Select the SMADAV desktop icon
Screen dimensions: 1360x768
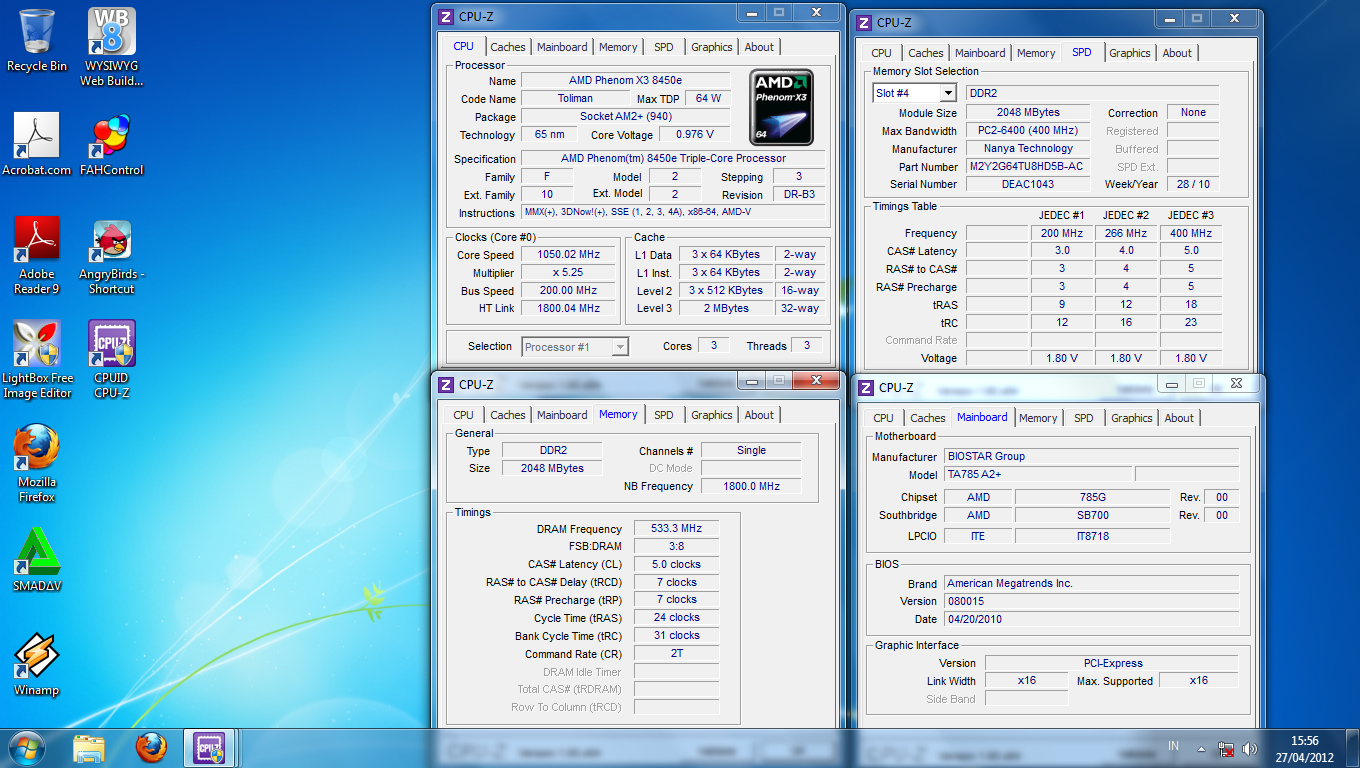coord(37,560)
